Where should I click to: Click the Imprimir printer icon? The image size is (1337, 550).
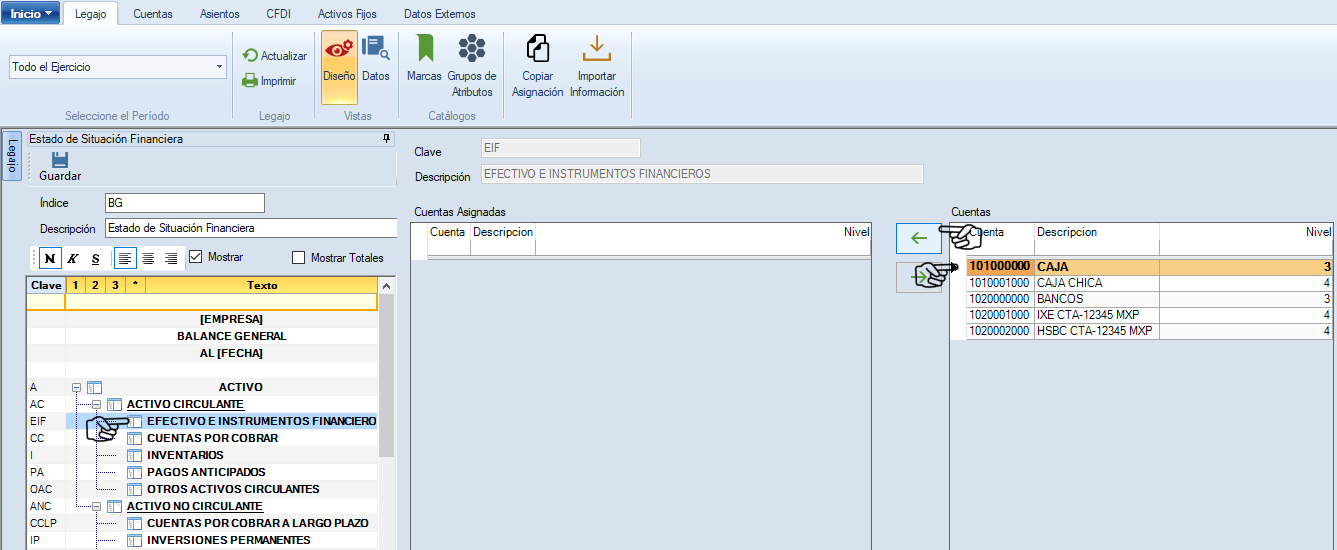pos(251,81)
